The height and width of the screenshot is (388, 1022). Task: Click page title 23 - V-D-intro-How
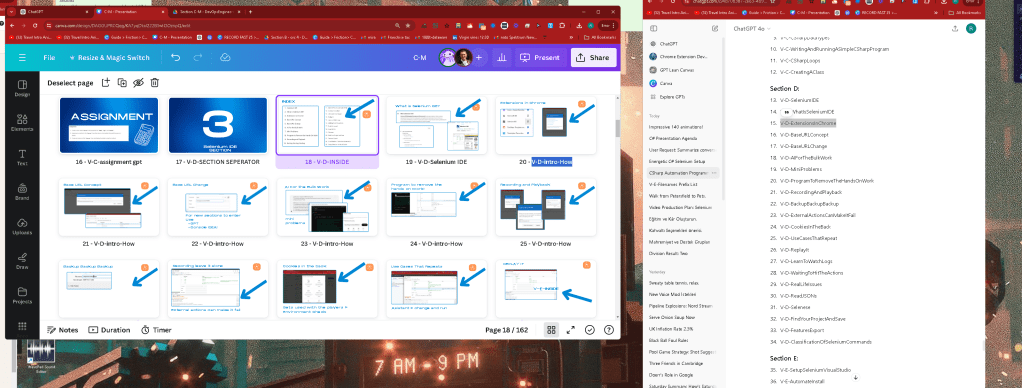(327, 244)
